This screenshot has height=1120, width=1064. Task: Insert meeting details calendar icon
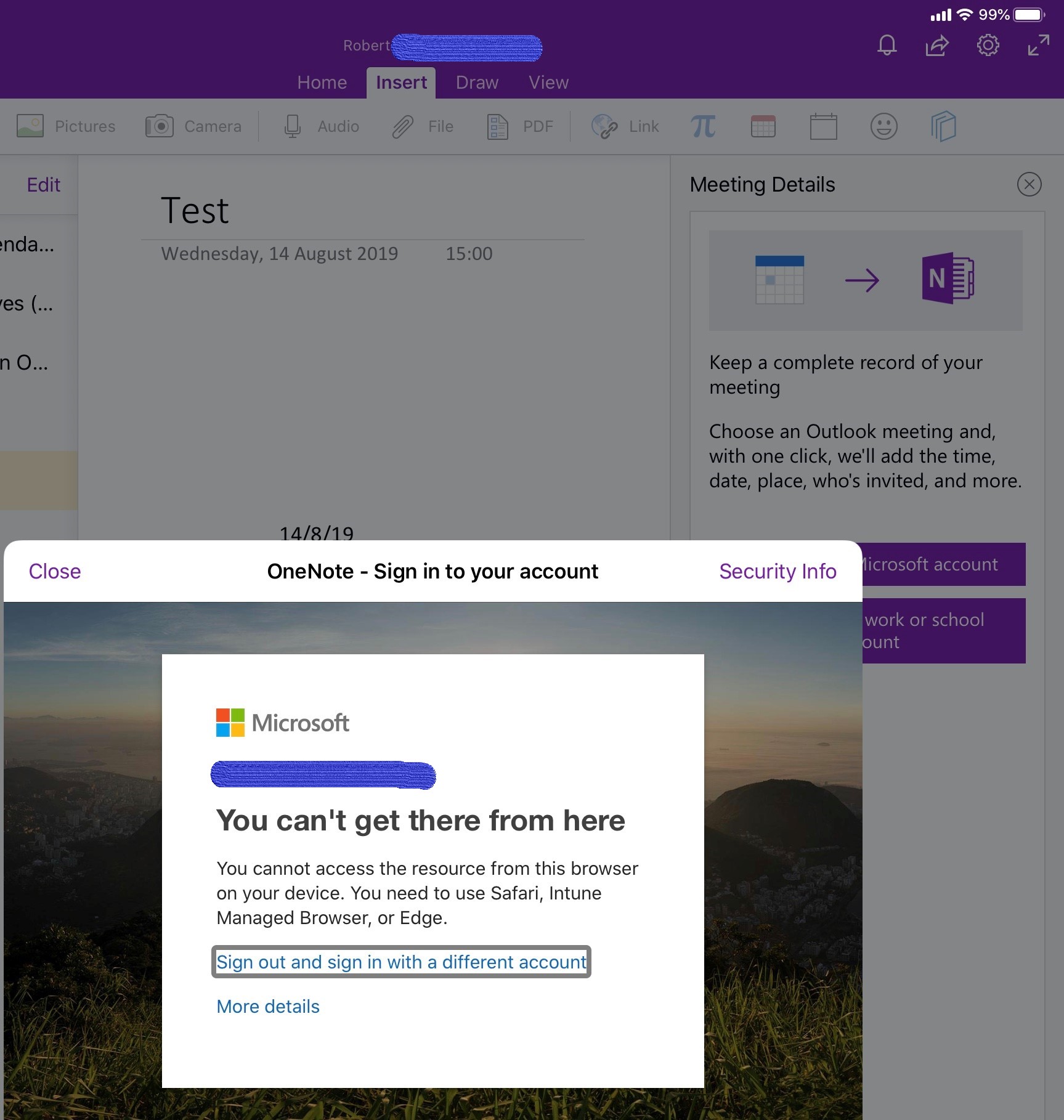823,126
